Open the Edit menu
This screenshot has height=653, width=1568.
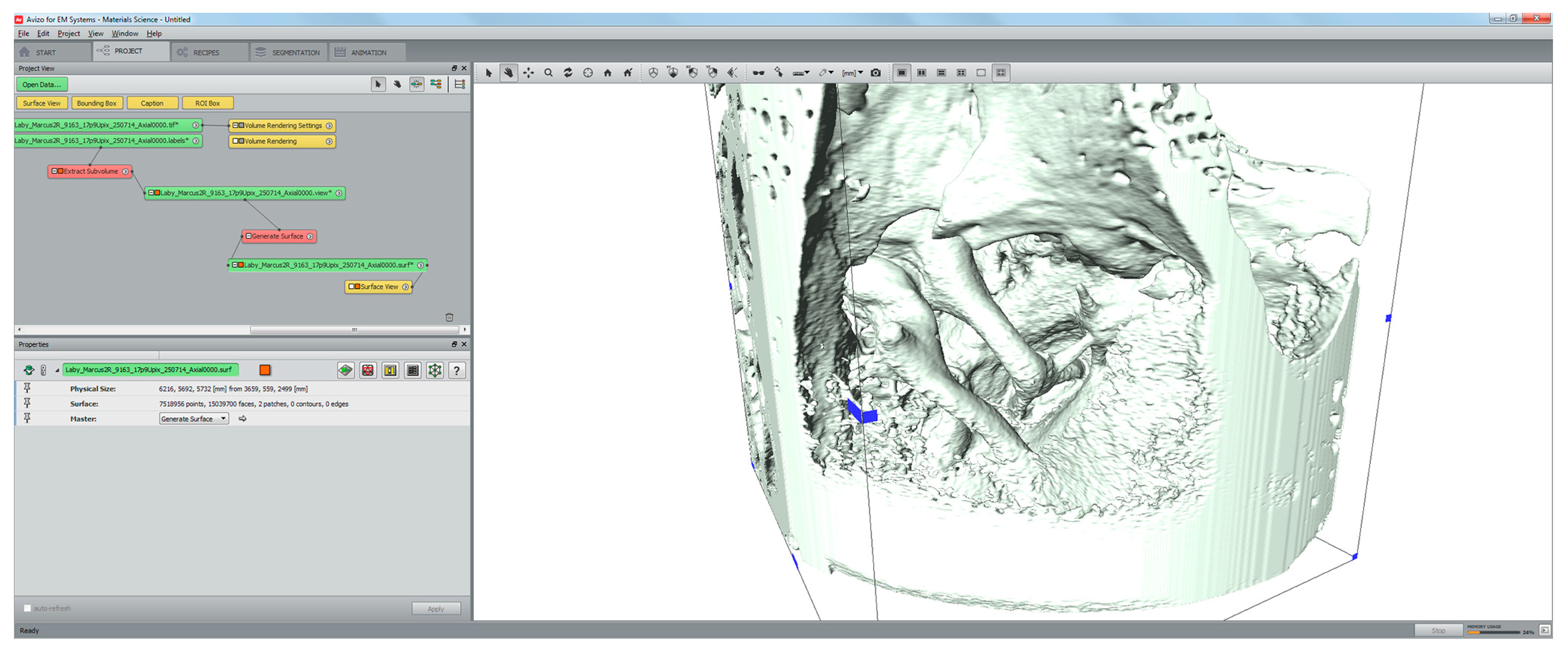pyautogui.click(x=42, y=33)
